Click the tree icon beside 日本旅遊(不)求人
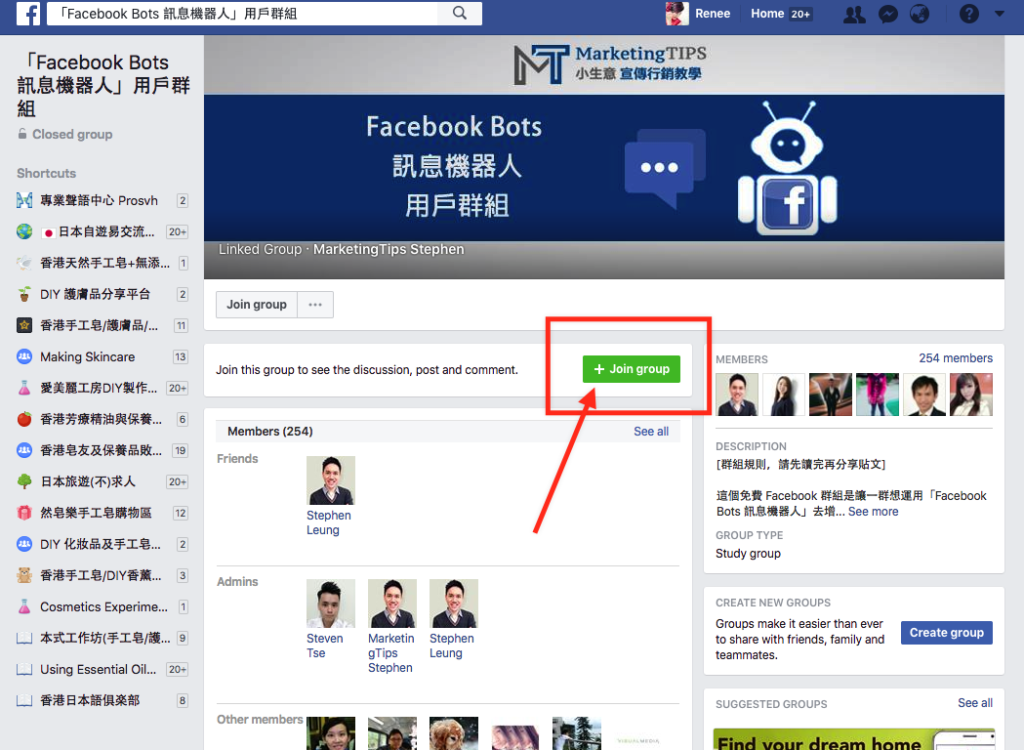Image resolution: width=1024 pixels, height=750 pixels. coord(24,482)
